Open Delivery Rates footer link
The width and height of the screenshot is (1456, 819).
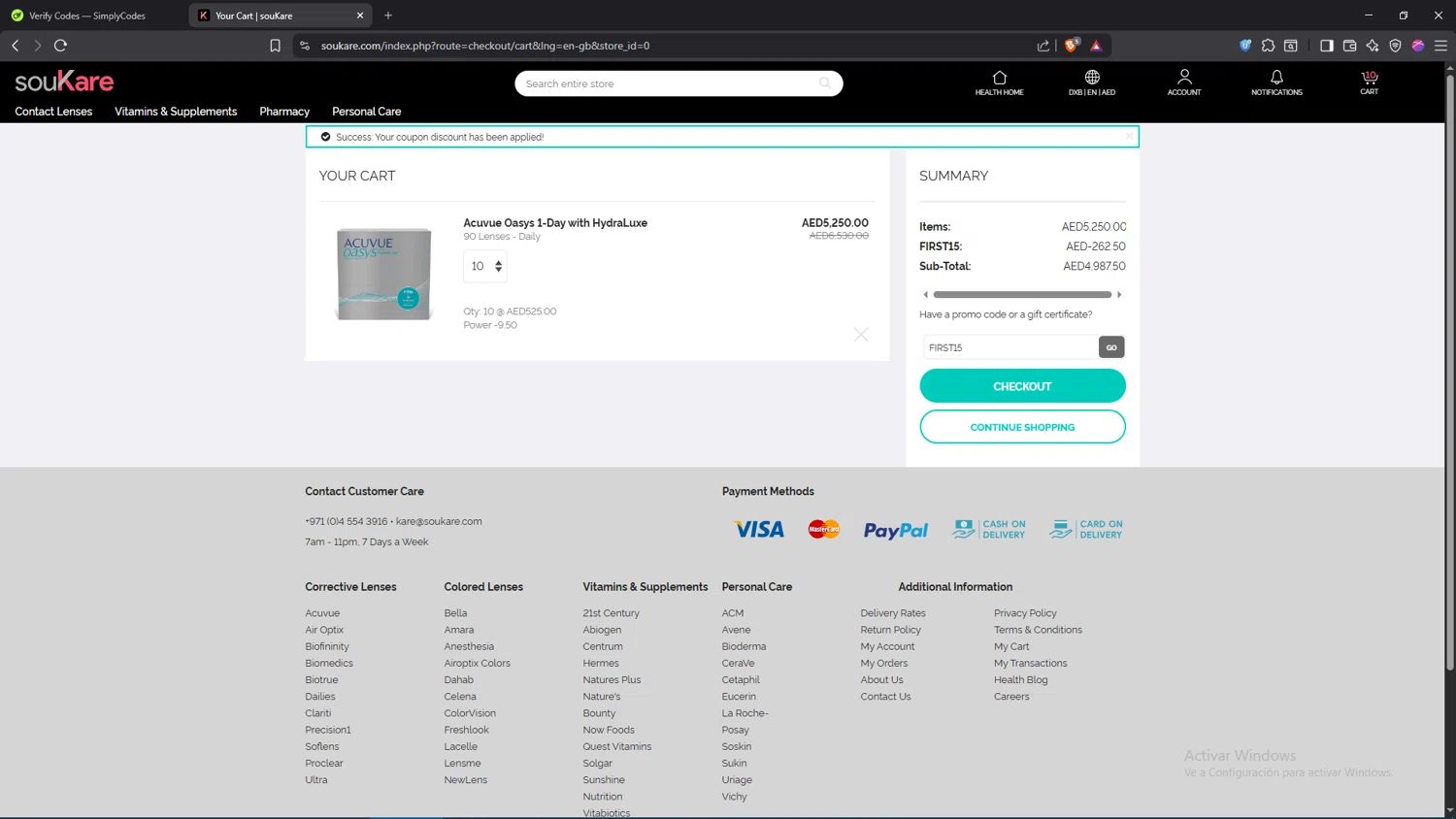[893, 613]
